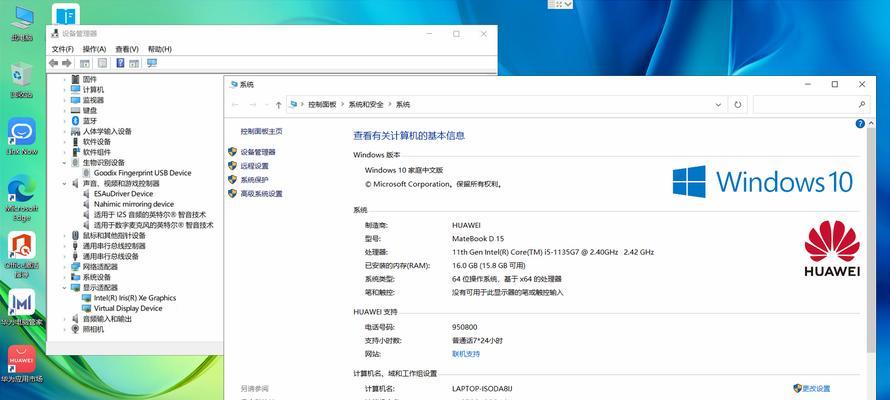Click Device Manager toolbar back arrow
The width and height of the screenshot is (890, 400).
coord(53,63)
